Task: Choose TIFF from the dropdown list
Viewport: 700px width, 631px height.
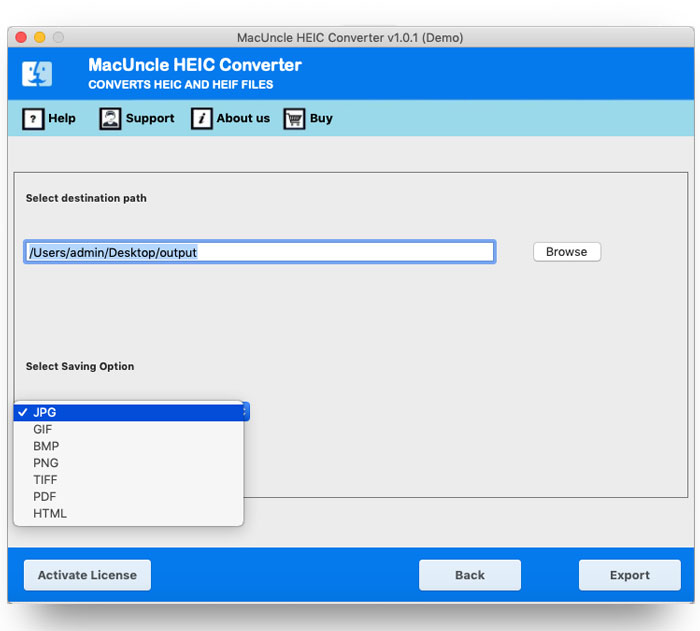Action: (46, 480)
